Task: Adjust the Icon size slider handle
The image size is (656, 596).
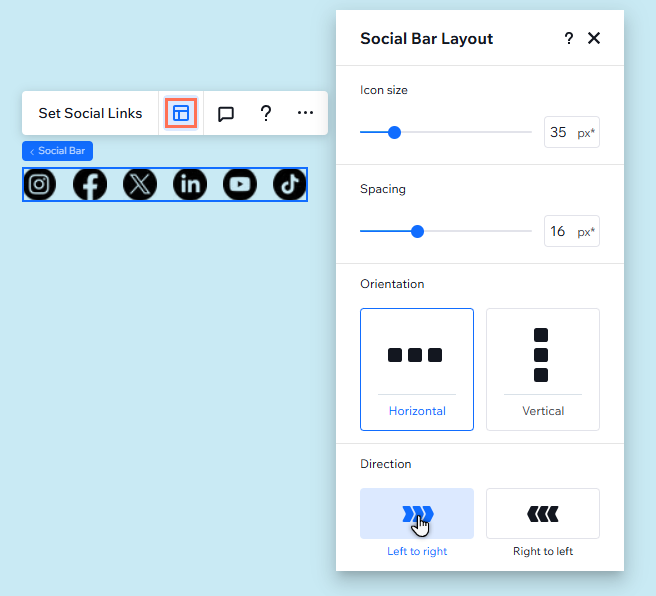Action: point(394,132)
